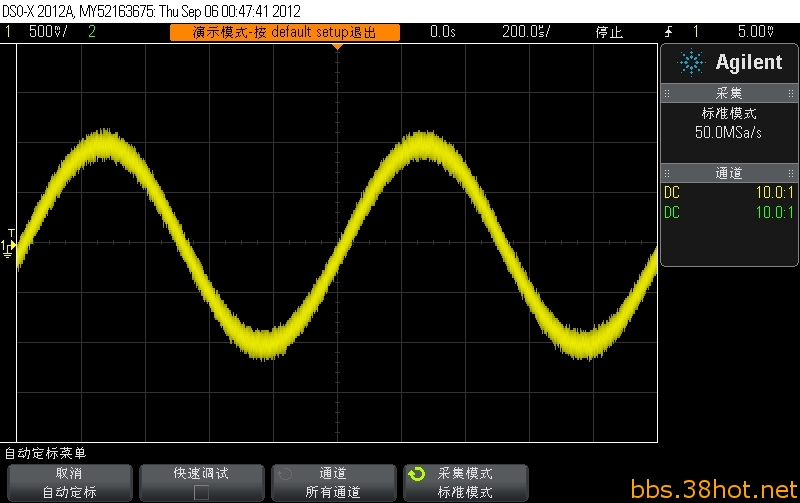This screenshot has height=503, width=800.
Task: Click the T trigger level marker
Action: coord(12,234)
